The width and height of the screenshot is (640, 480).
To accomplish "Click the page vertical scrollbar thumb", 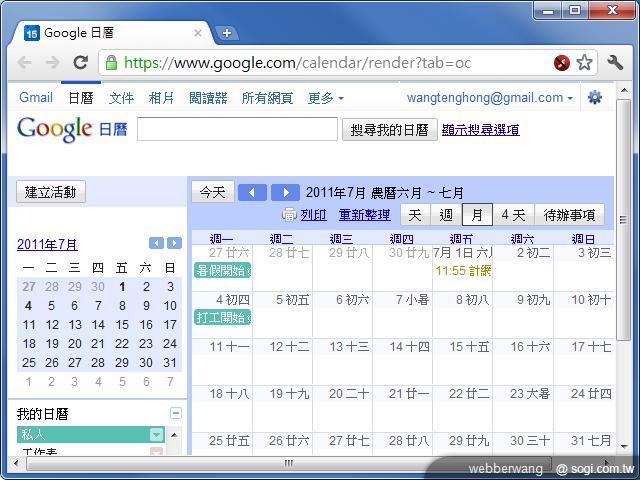I will tap(623, 220).
